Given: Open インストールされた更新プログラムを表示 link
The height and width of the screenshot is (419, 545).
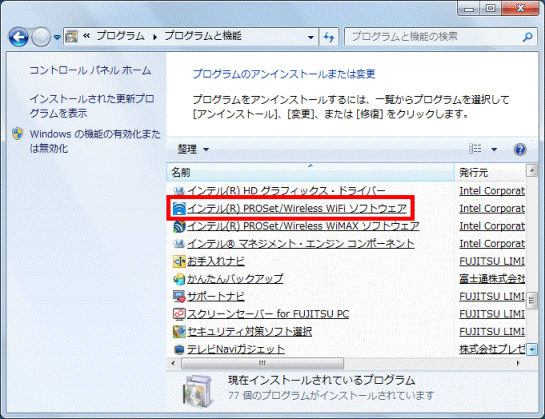Looking at the screenshot, I should (x=92, y=106).
